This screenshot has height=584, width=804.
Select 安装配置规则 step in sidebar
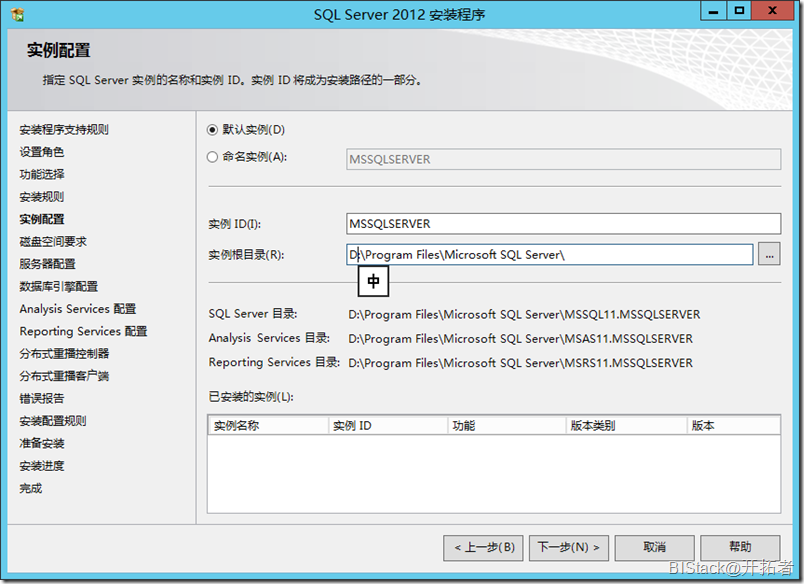click(53, 421)
